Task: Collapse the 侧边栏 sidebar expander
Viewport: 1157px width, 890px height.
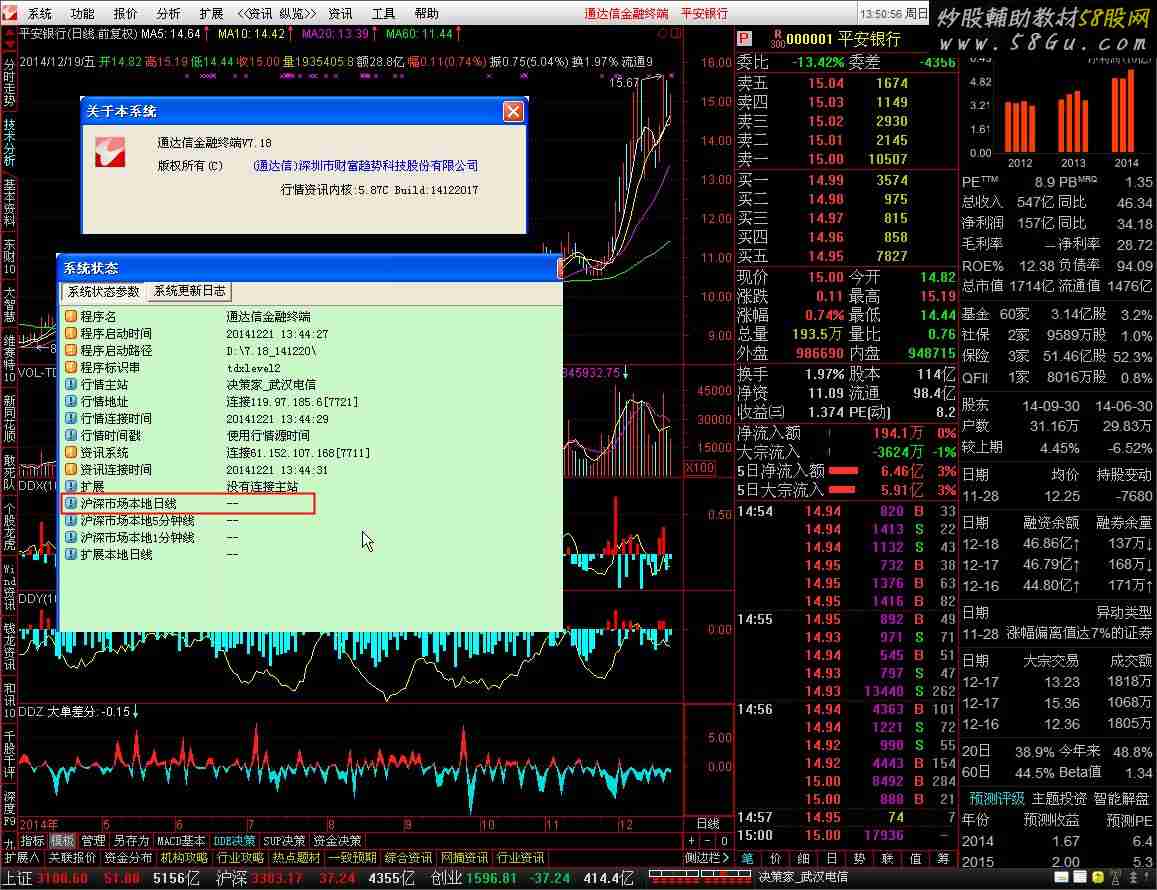Action: click(706, 858)
